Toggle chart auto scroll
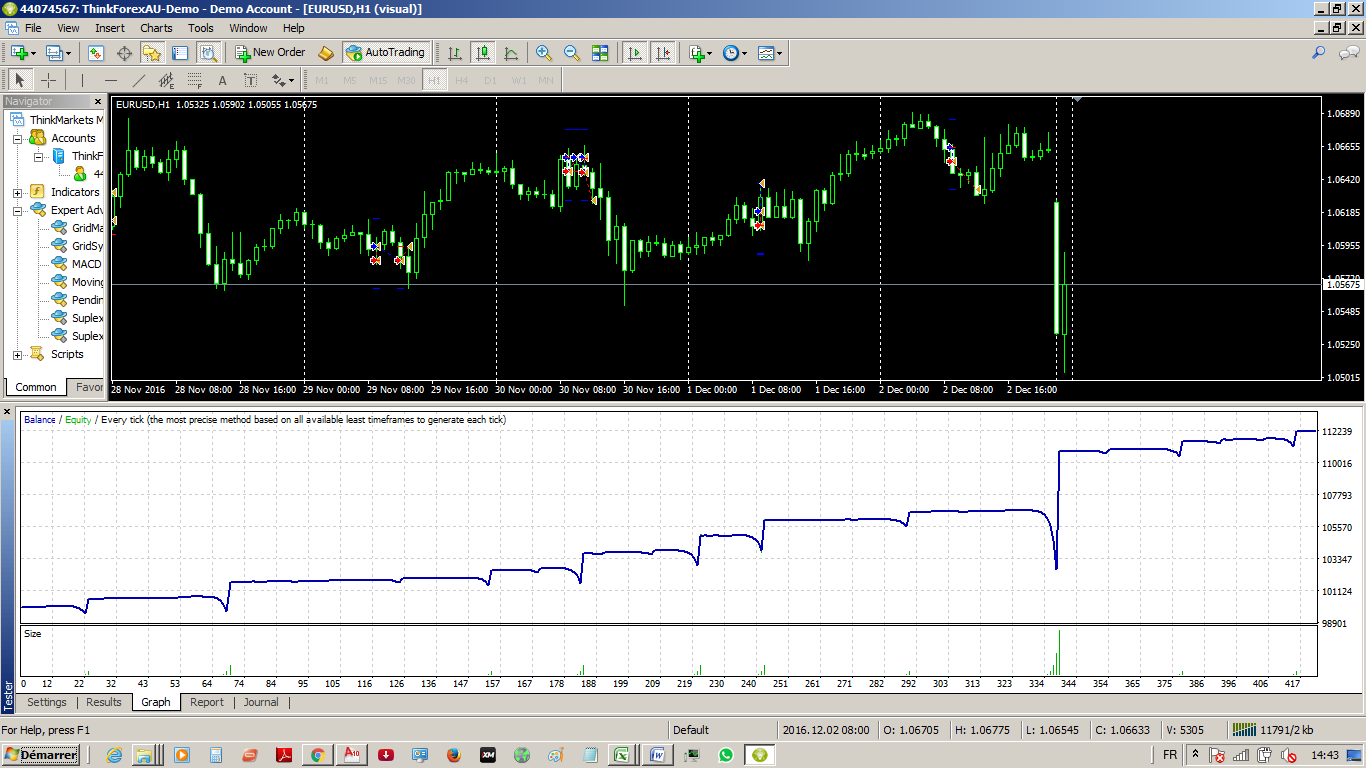This screenshot has width=1366, height=768. tap(634, 53)
